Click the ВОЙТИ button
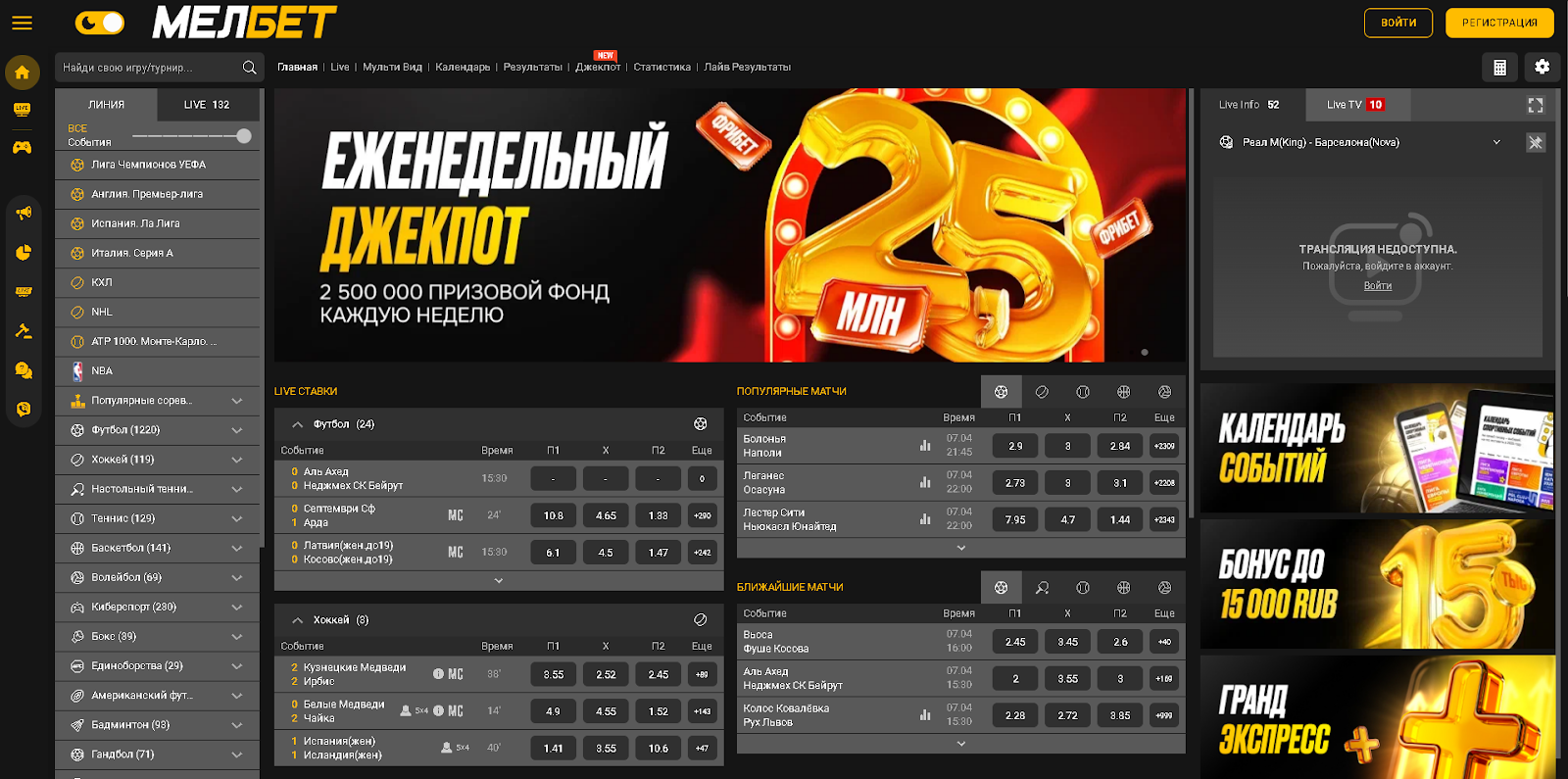 [1397, 23]
